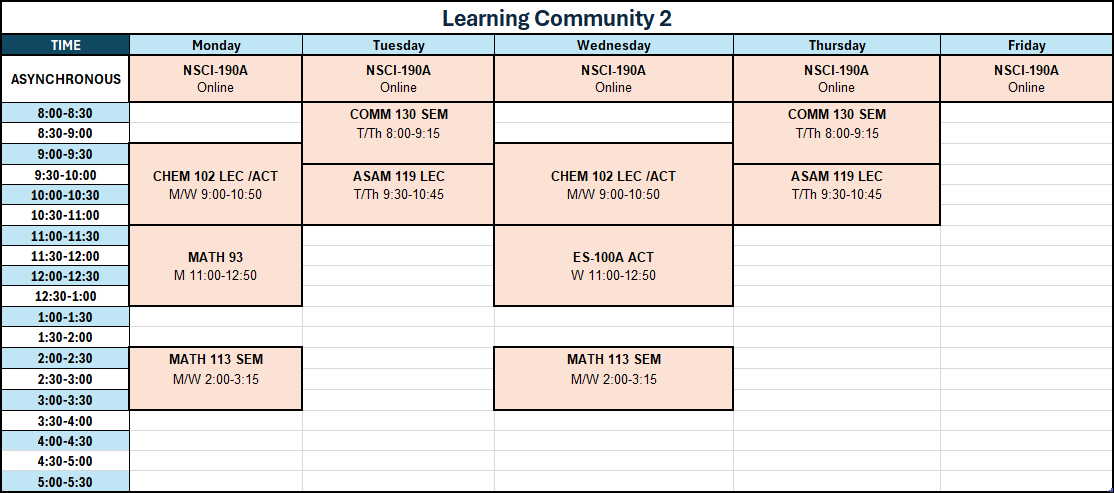
Task: Select the Tuesday column header
Action: tap(399, 45)
